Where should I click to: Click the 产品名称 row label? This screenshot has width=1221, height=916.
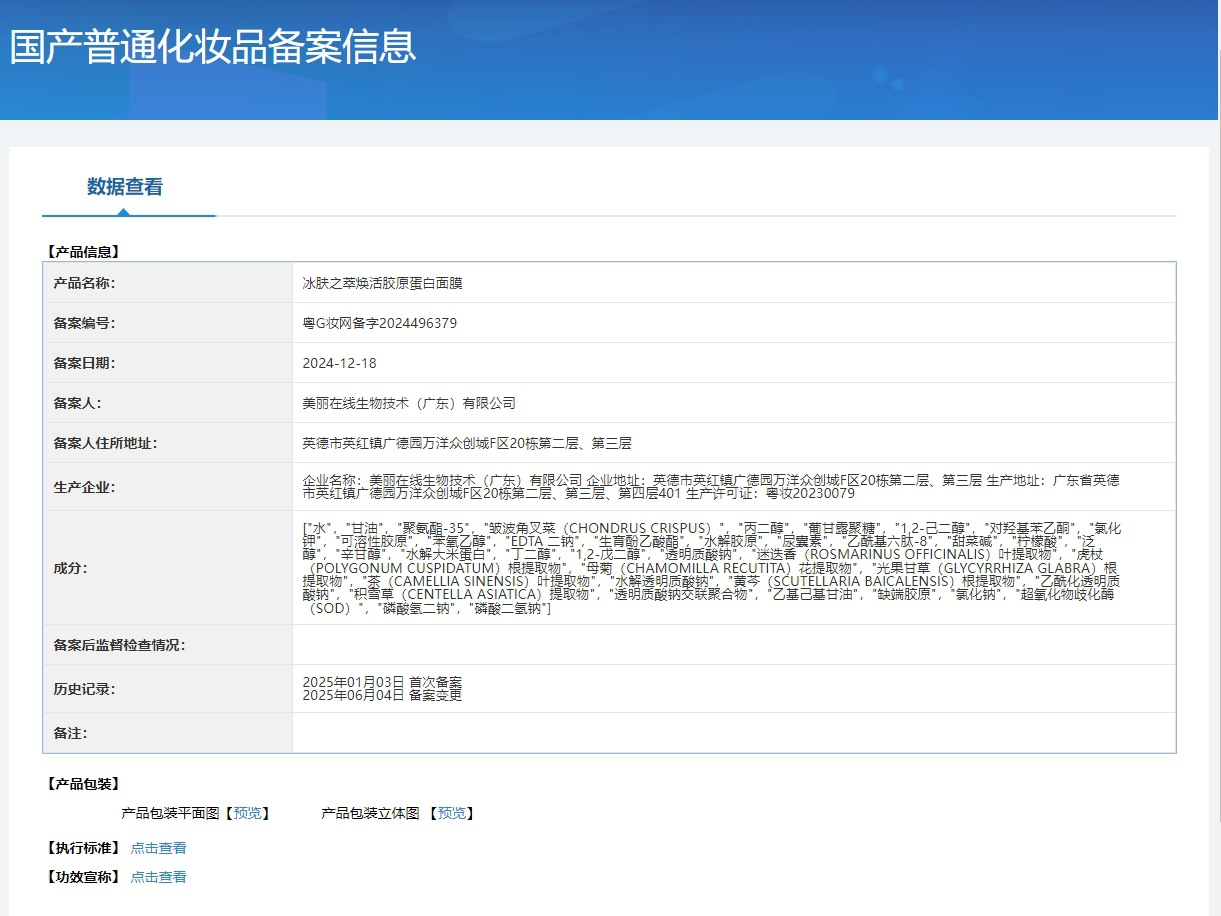tap(84, 283)
